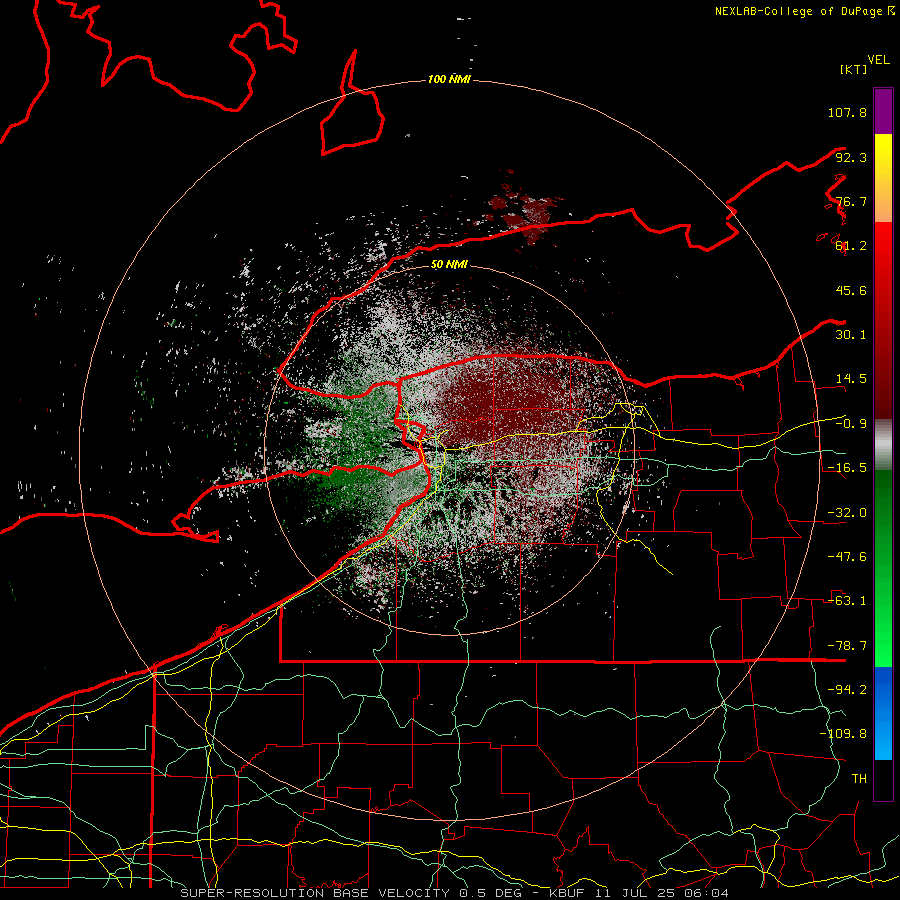Click the -63.1 legend value
Screen dimensions: 900x900
click(x=847, y=601)
